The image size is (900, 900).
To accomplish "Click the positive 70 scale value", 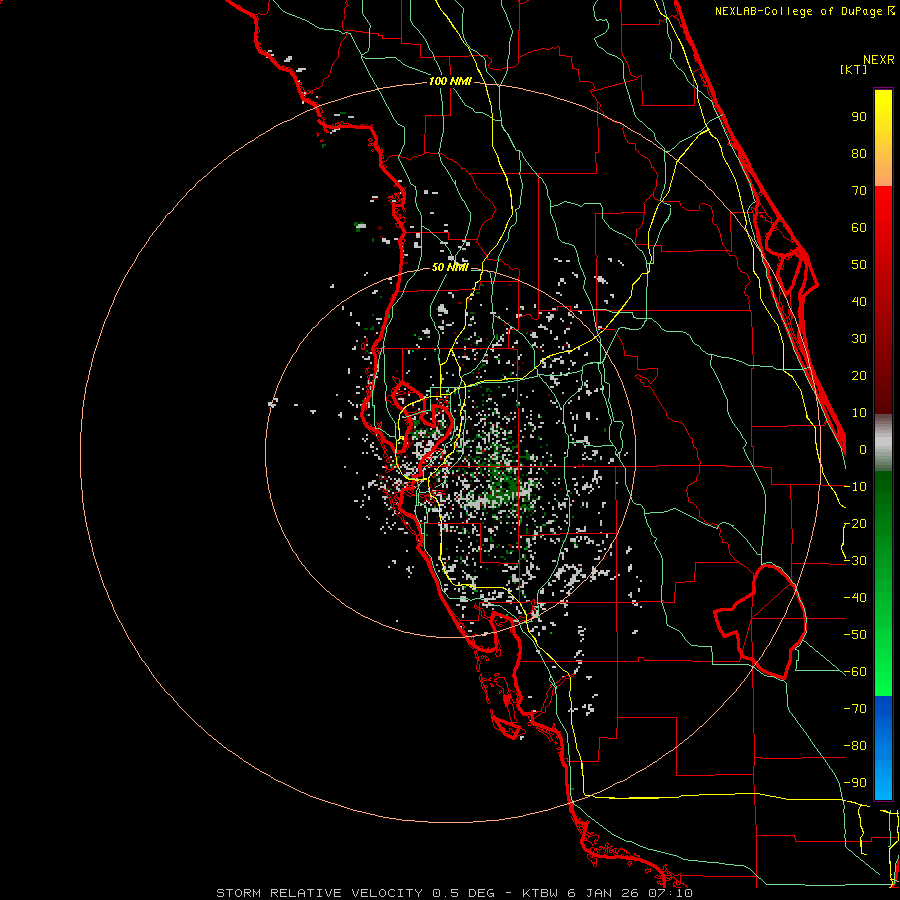I will (859, 191).
